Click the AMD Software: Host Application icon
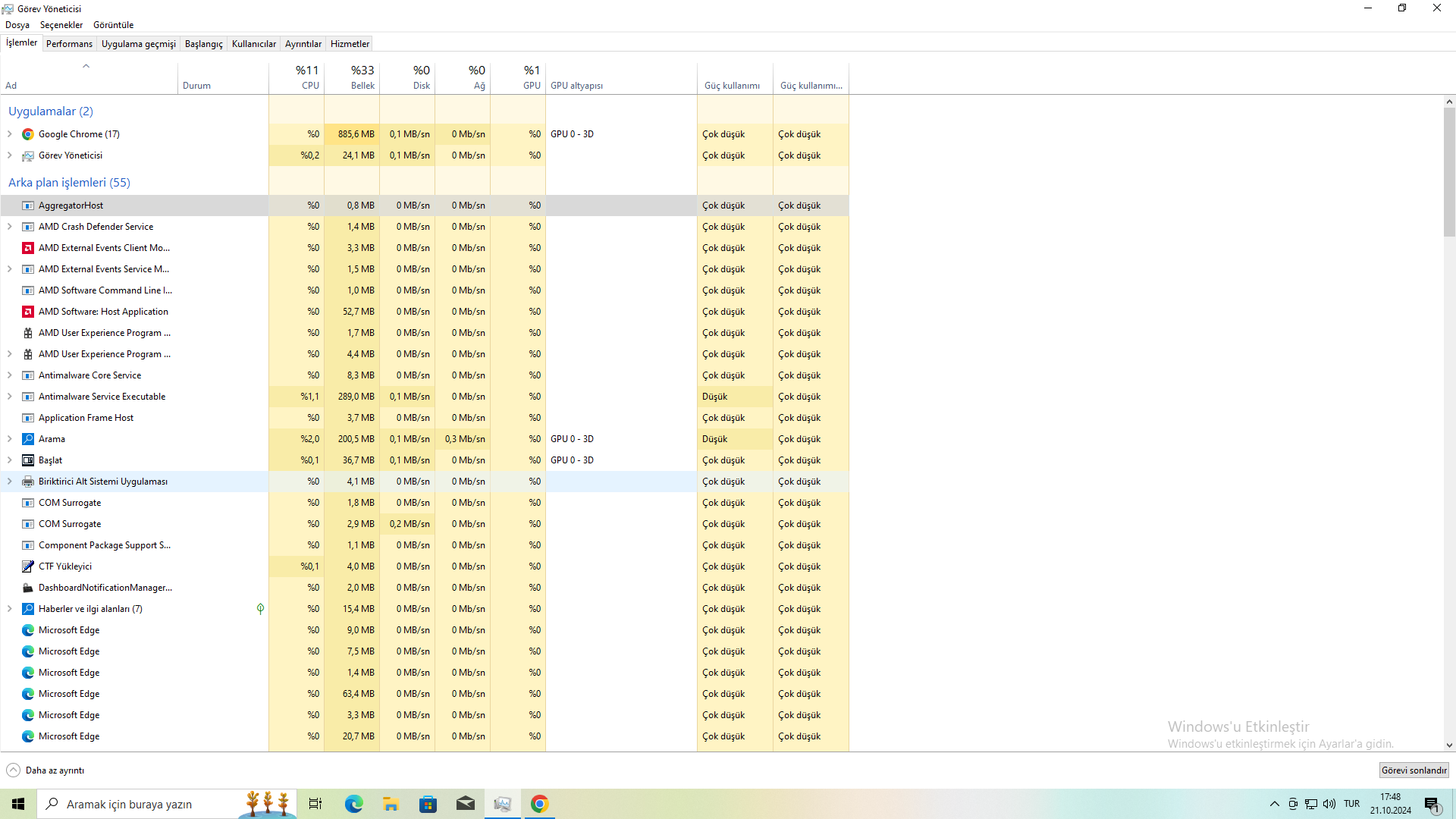This screenshot has width=1456, height=819. point(28,312)
